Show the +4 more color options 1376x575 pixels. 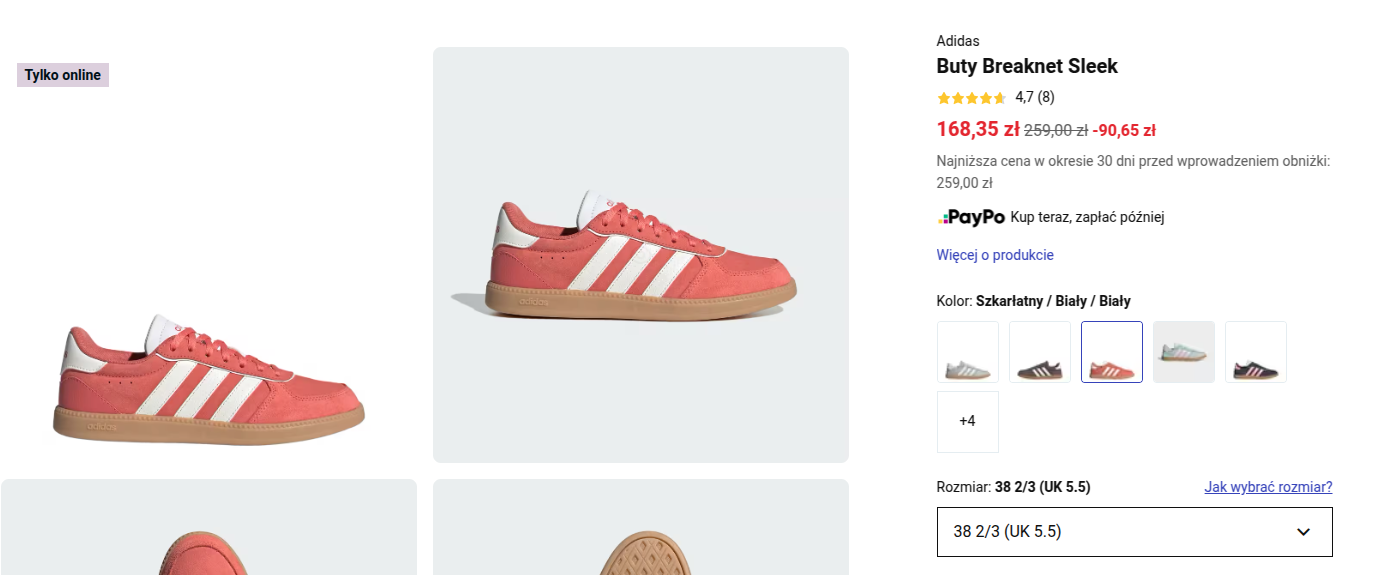click(x=967, y=422)
